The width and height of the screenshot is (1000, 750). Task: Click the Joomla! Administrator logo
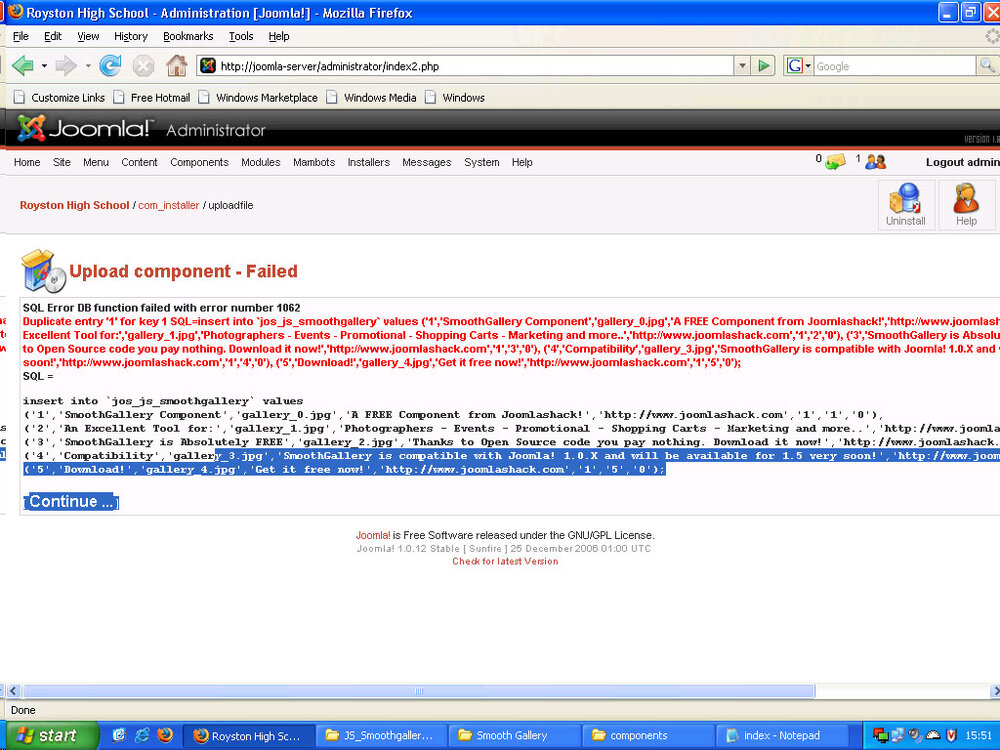click(141, 128)
